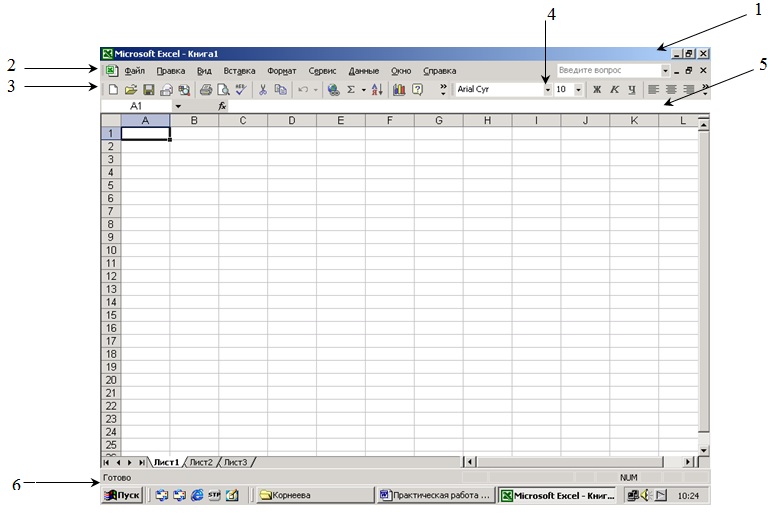Sort ascending using the A-Я icon
This screenshot has width=780, height=522.
tap(377, 90)
